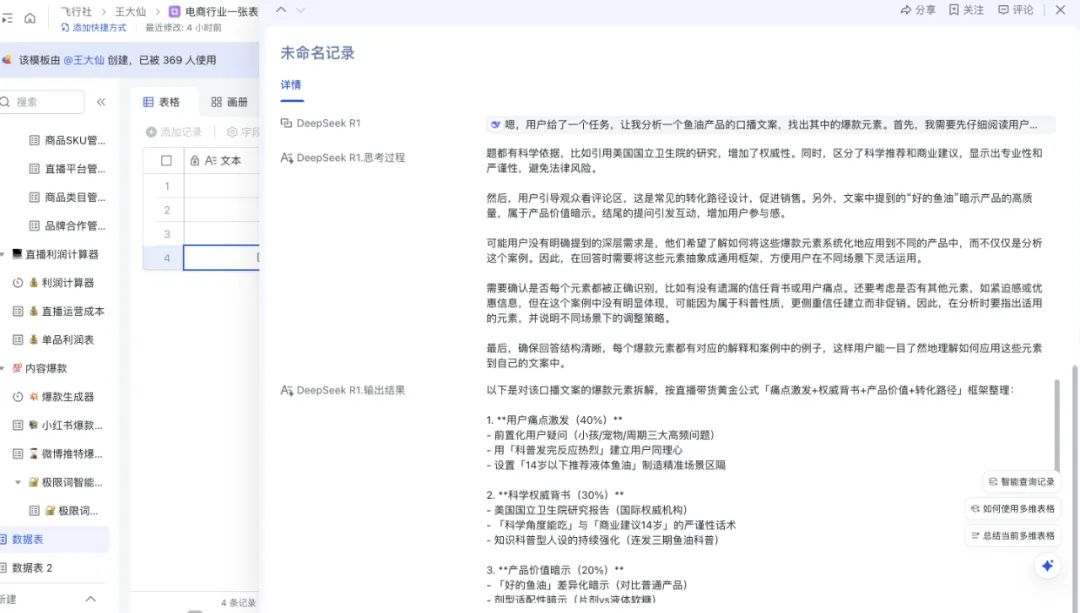Select row 3 in the table
Screen dimensions: 1080x613
coord(167,234)
